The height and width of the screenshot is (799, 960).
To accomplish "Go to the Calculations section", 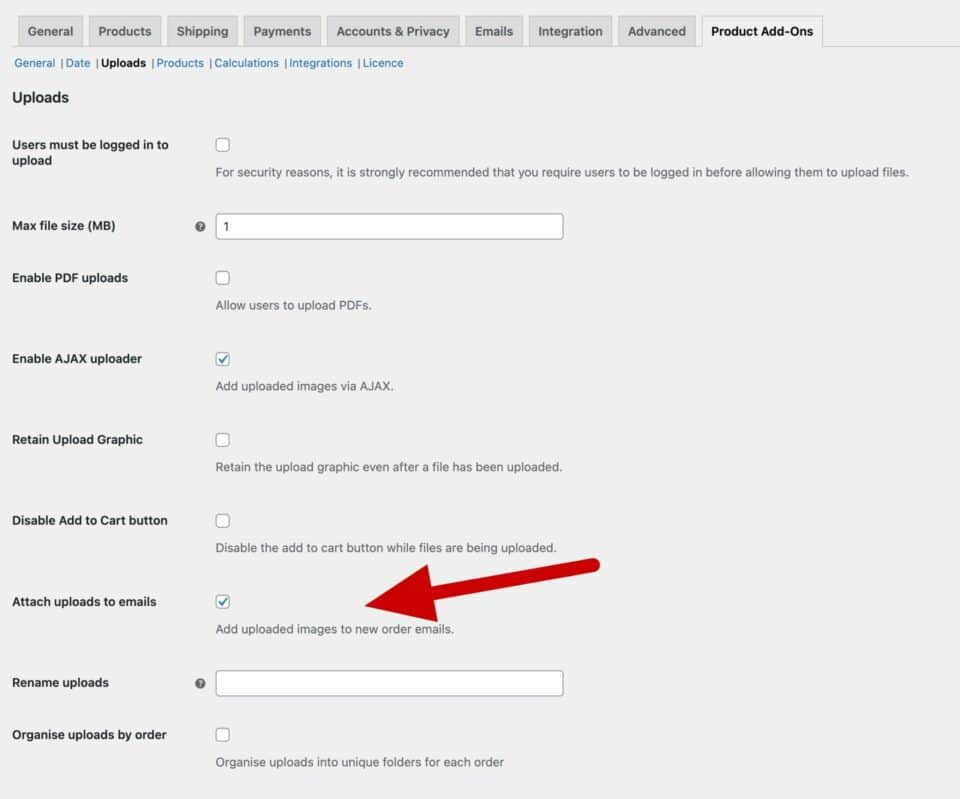I will tap(246, 63).
